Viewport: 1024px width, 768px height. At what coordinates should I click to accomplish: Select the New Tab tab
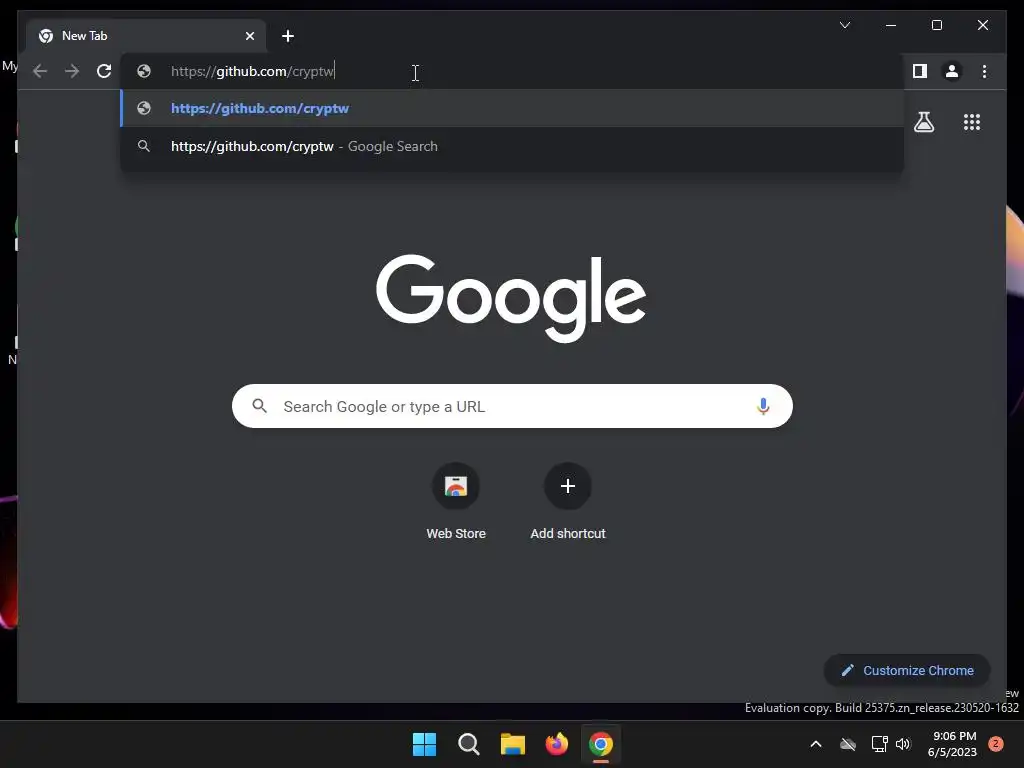(x=146, y=36)
